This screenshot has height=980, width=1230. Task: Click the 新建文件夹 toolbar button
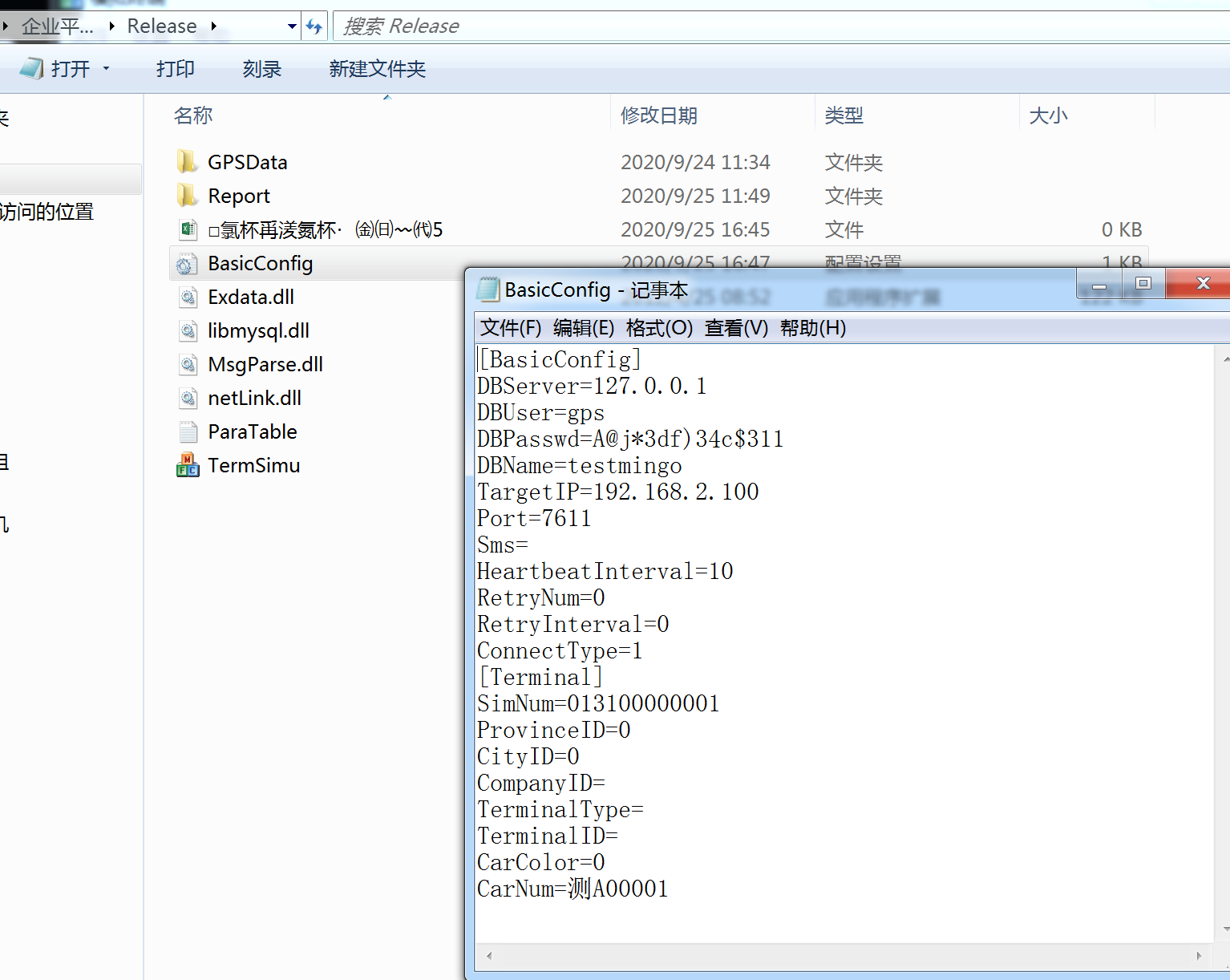coord(377,69)
